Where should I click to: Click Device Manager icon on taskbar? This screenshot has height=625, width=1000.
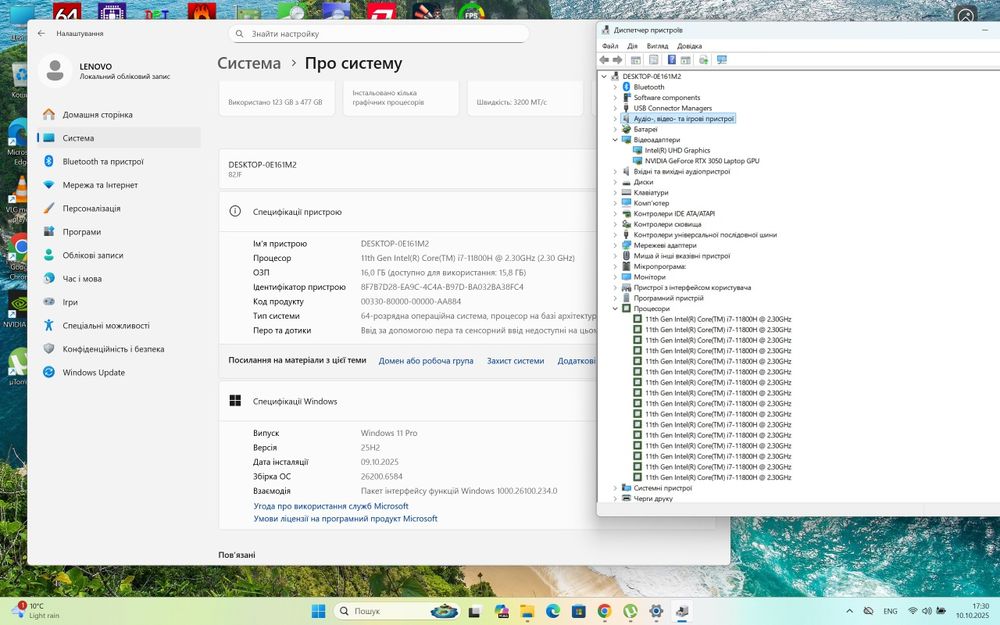682,611
